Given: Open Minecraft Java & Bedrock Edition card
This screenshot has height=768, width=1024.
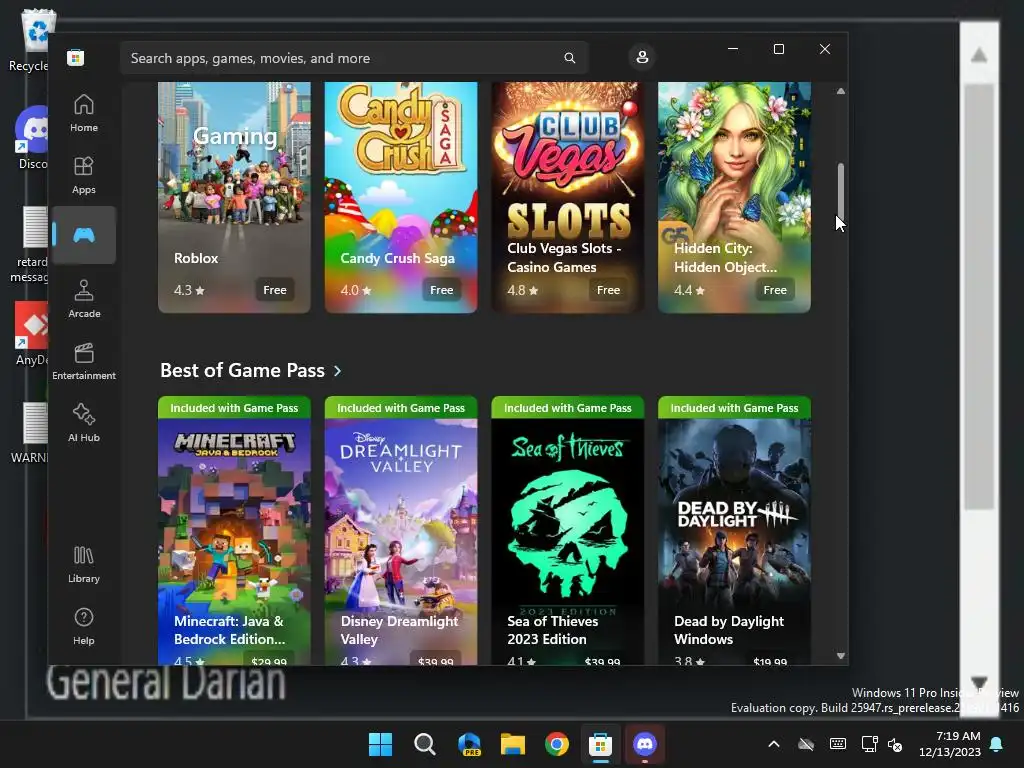Looking at the screenshot, I should [x=234, y=530].
